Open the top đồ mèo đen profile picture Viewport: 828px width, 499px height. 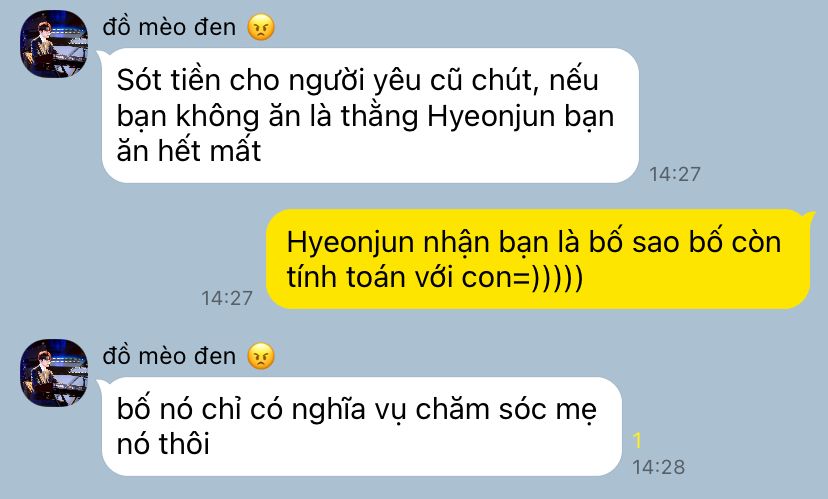pos(54,44)
